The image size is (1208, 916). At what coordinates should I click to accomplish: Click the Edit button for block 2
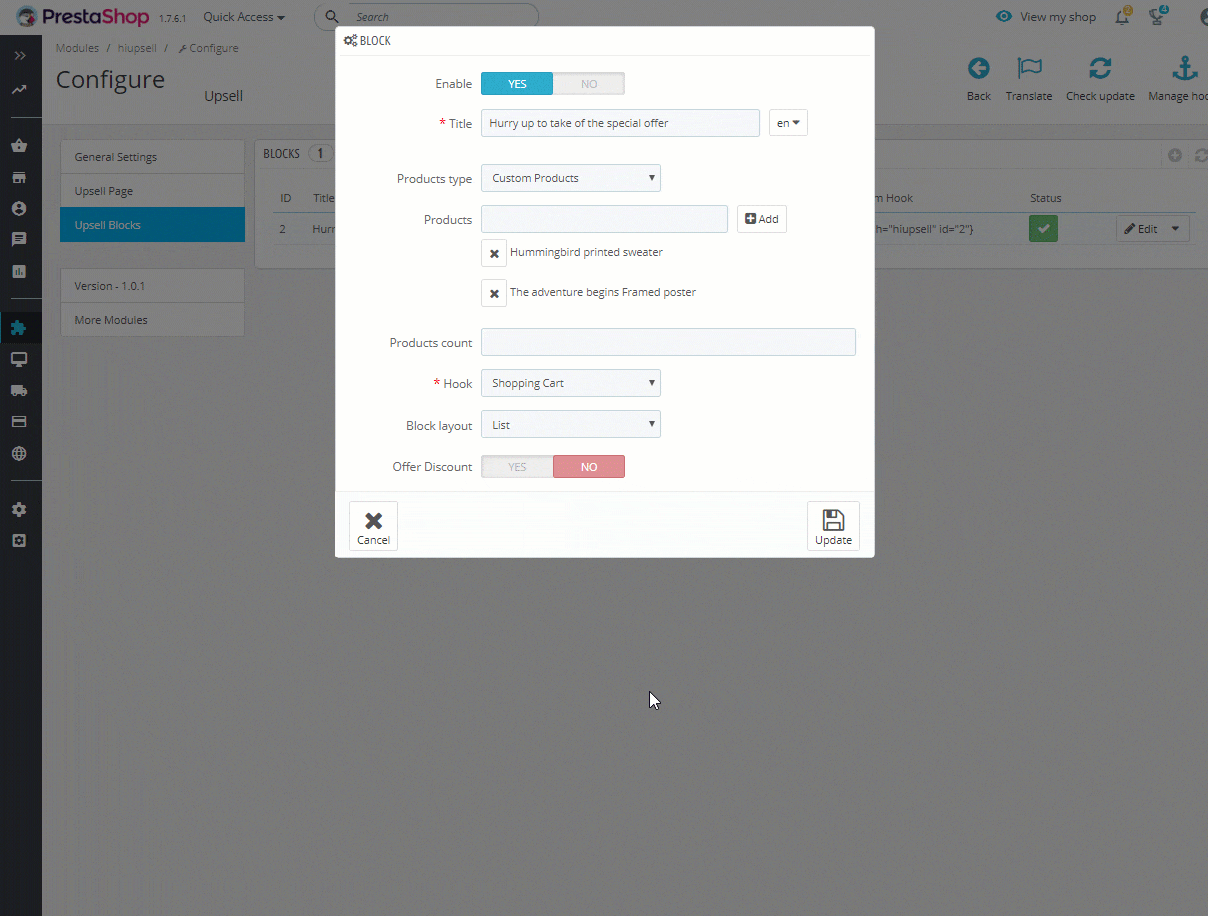[1140, 229]
